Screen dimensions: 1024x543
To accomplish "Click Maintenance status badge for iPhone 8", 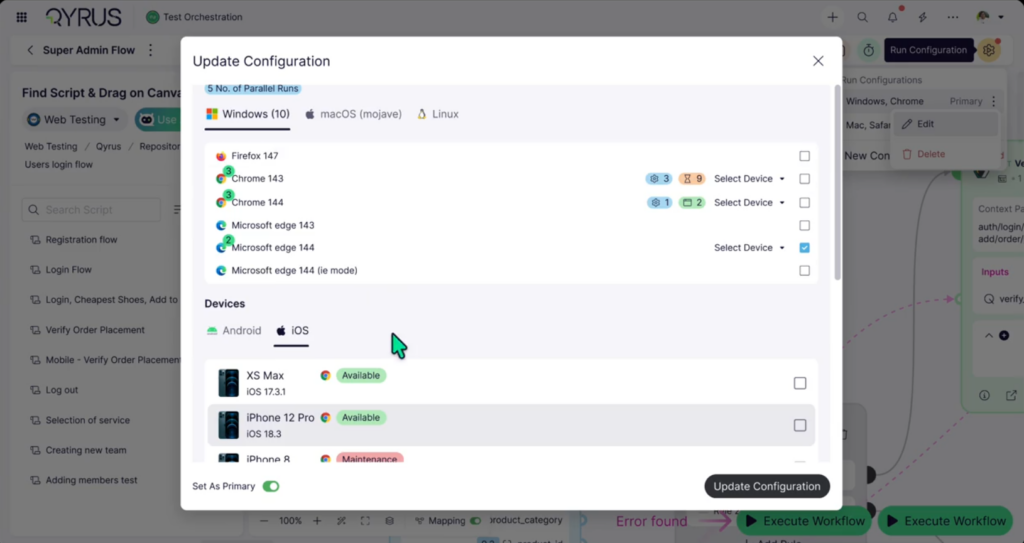I will tap(370, 459).
